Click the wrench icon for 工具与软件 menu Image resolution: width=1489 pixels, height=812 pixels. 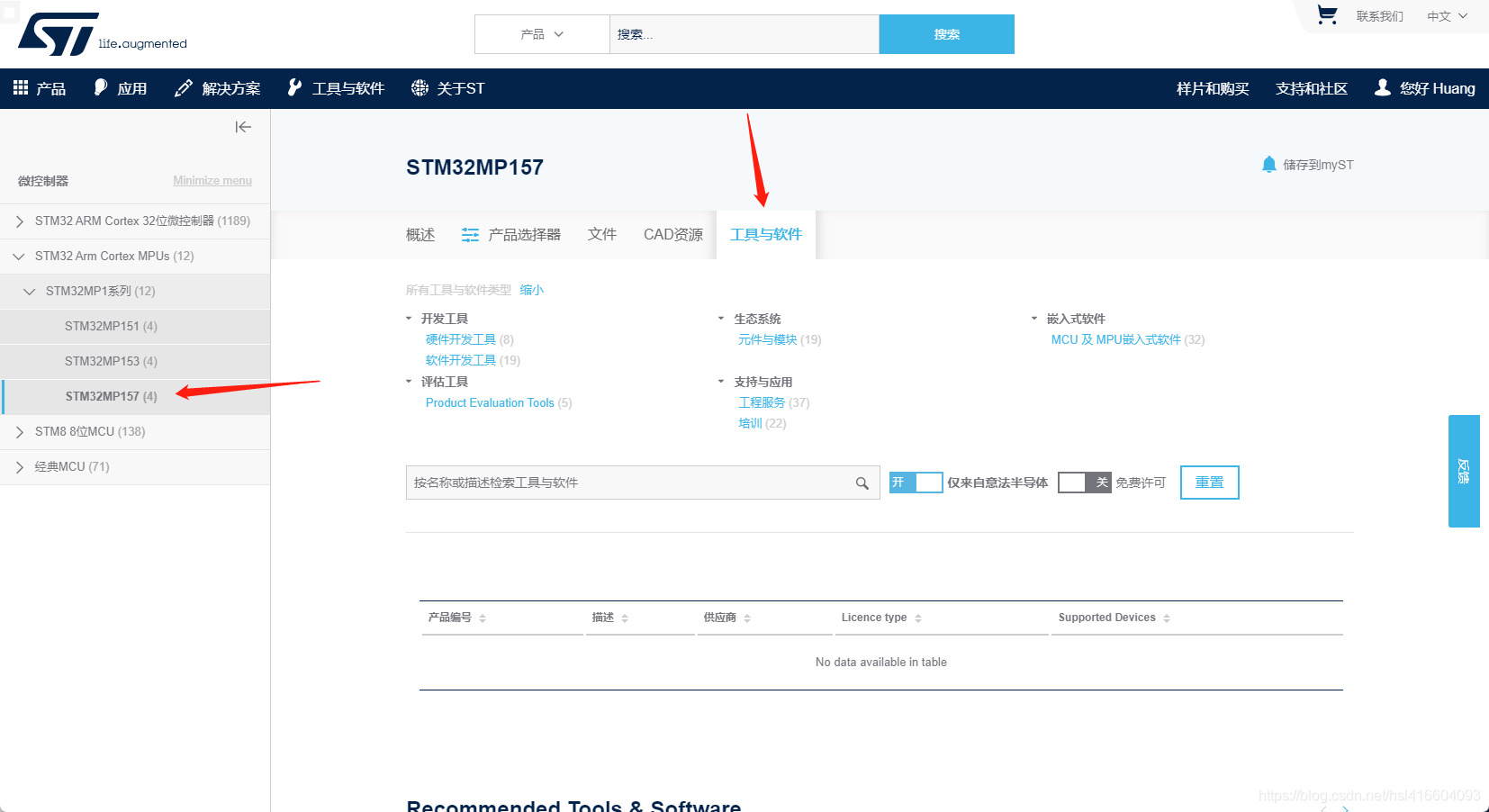coord(294,87)
